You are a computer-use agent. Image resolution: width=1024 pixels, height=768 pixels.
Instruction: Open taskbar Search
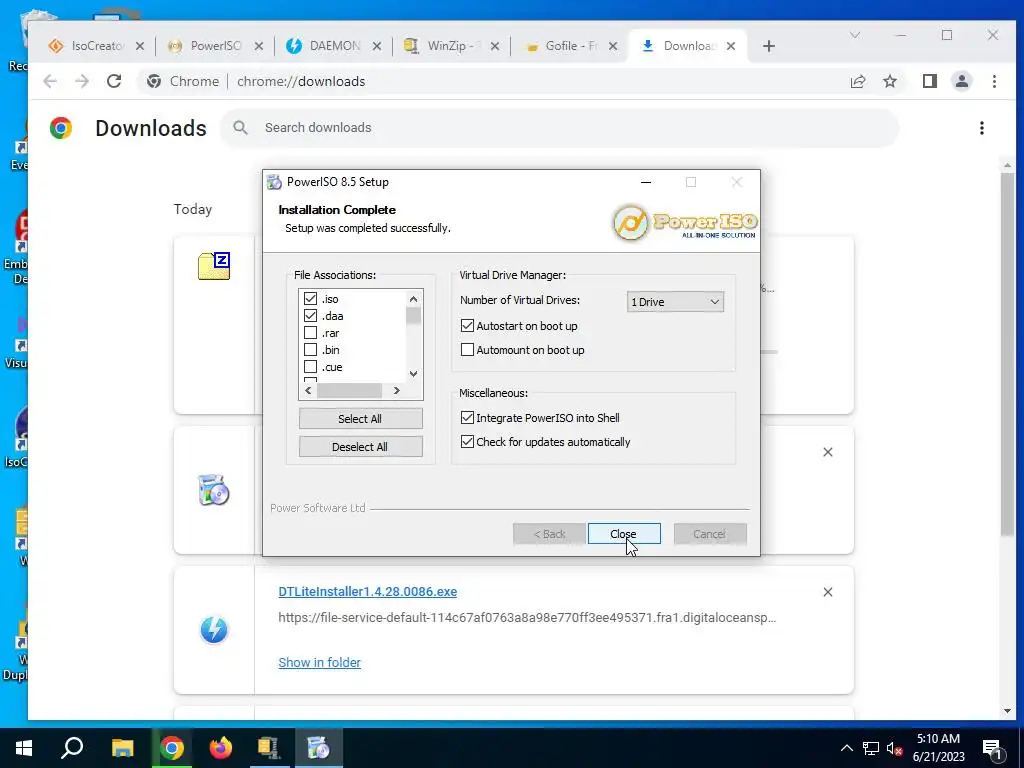pyautogui.click(x=72, y=748)
